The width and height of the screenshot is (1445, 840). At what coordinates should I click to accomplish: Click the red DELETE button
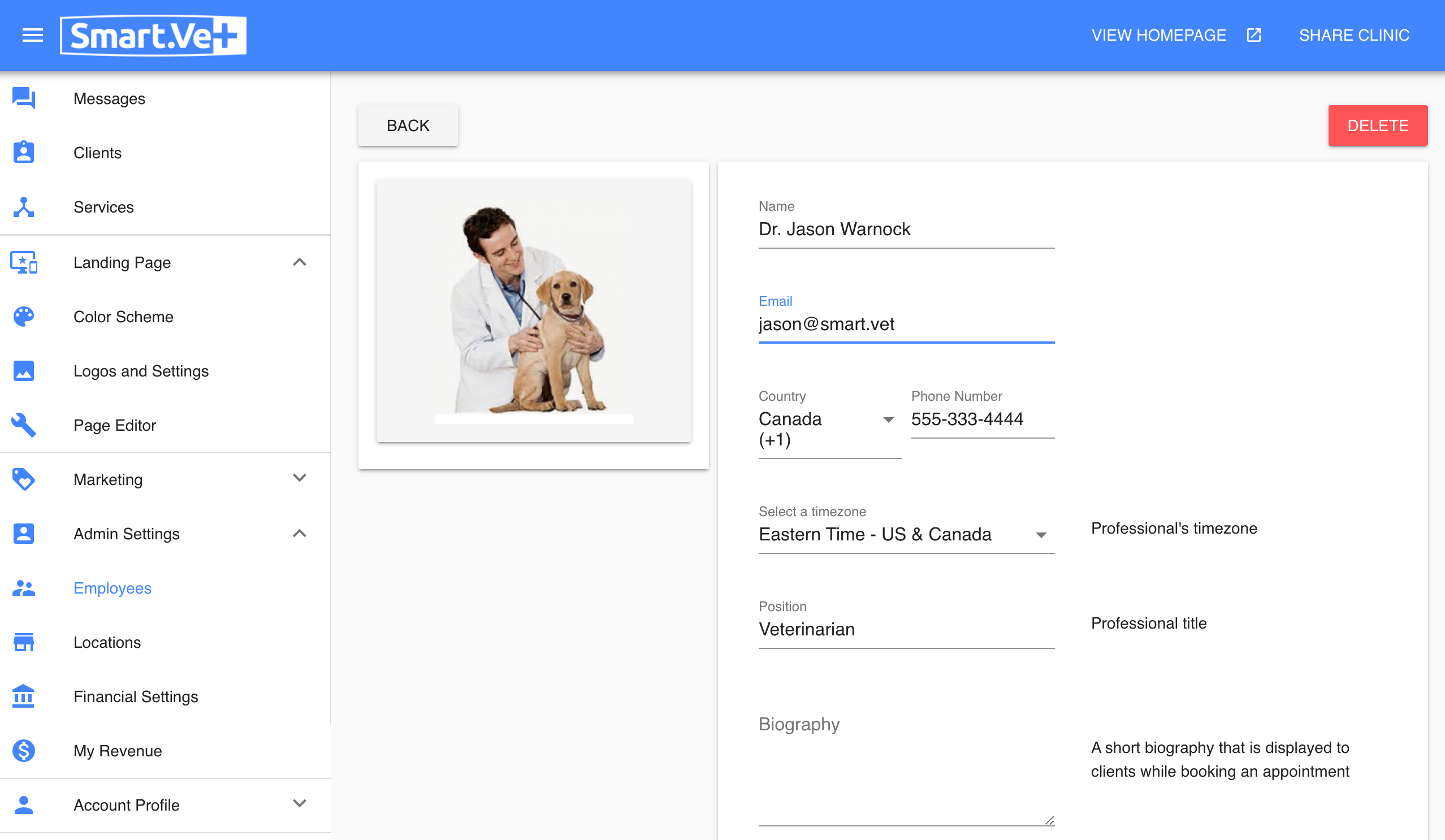(1378, 125)
